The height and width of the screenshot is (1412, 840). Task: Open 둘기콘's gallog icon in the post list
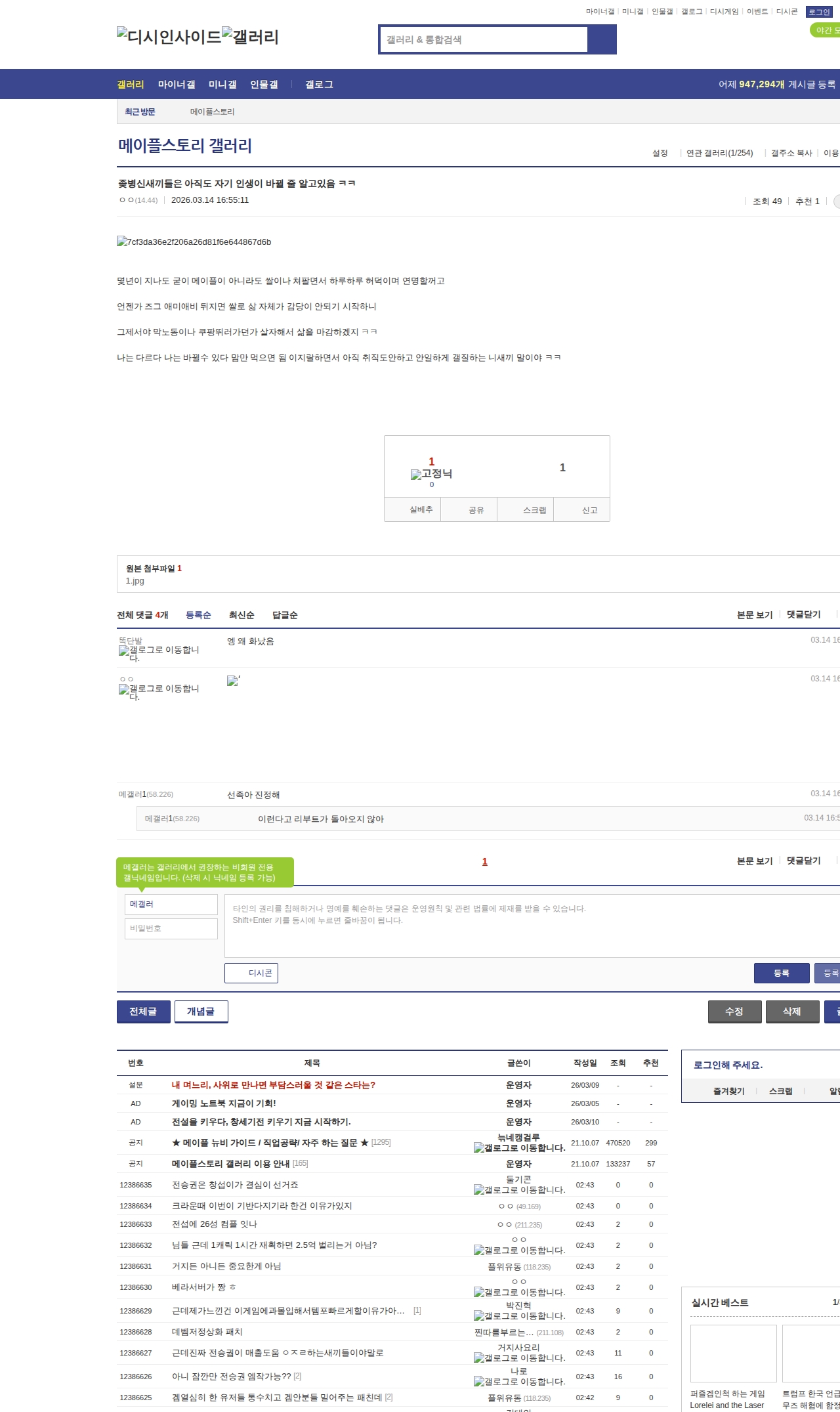tap(520, 1189)
